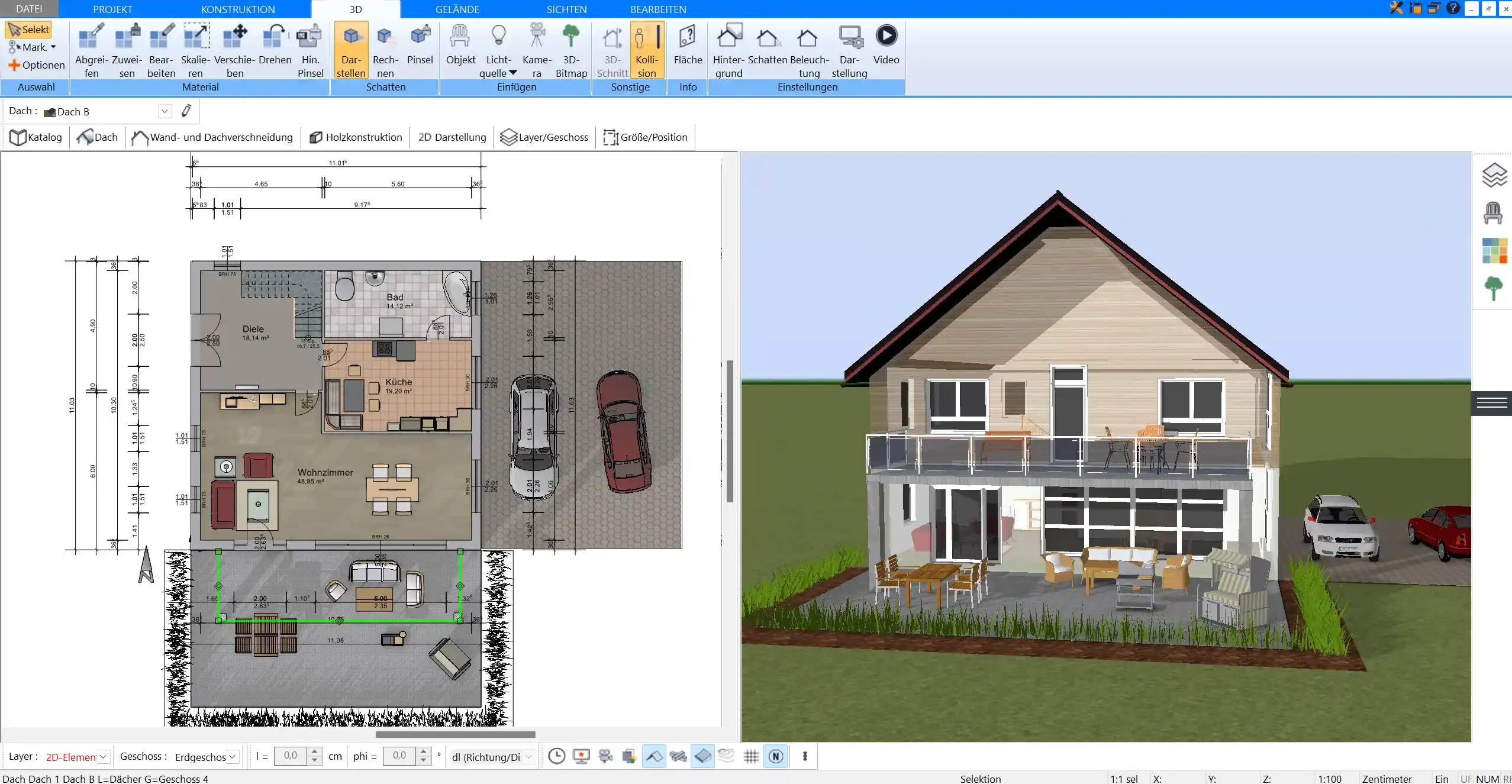Open Größe/Position settings
This screenshot has width=1512, height=784.
[x=645, y=137]
